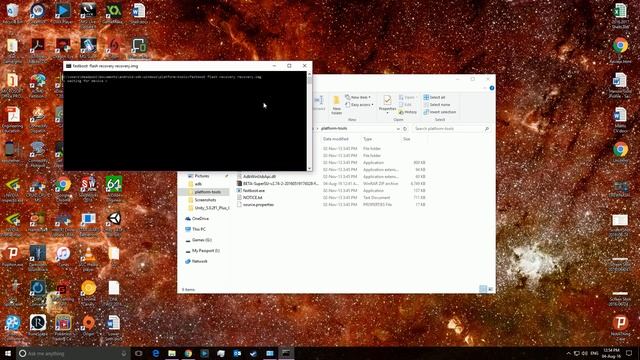This screenshot has width=640, height=360.
Task: Click Select all in the ribbon
Action: tap(434, 97)
